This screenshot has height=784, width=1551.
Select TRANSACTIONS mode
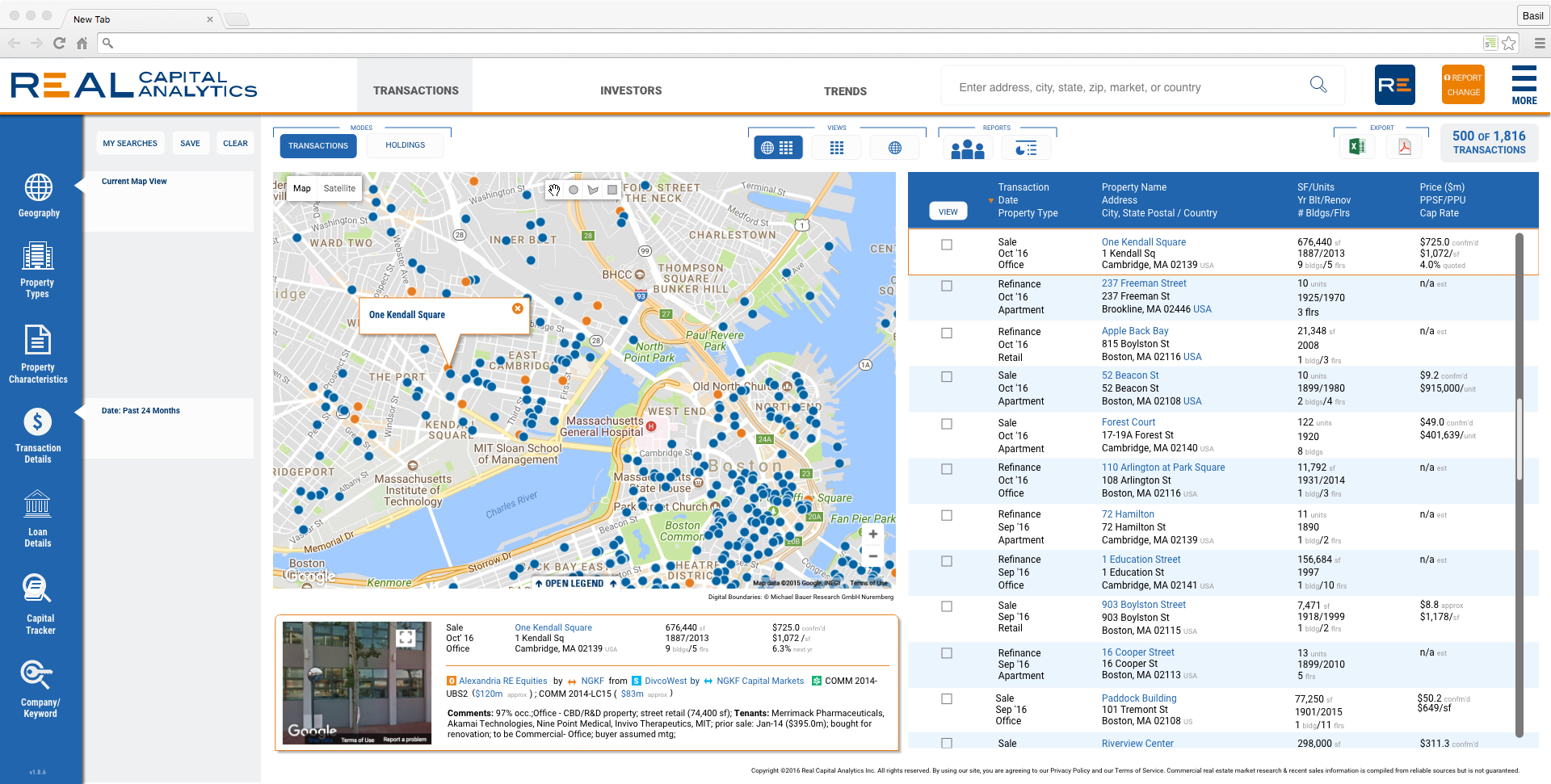pyautogui.click(x=318, y=145)
